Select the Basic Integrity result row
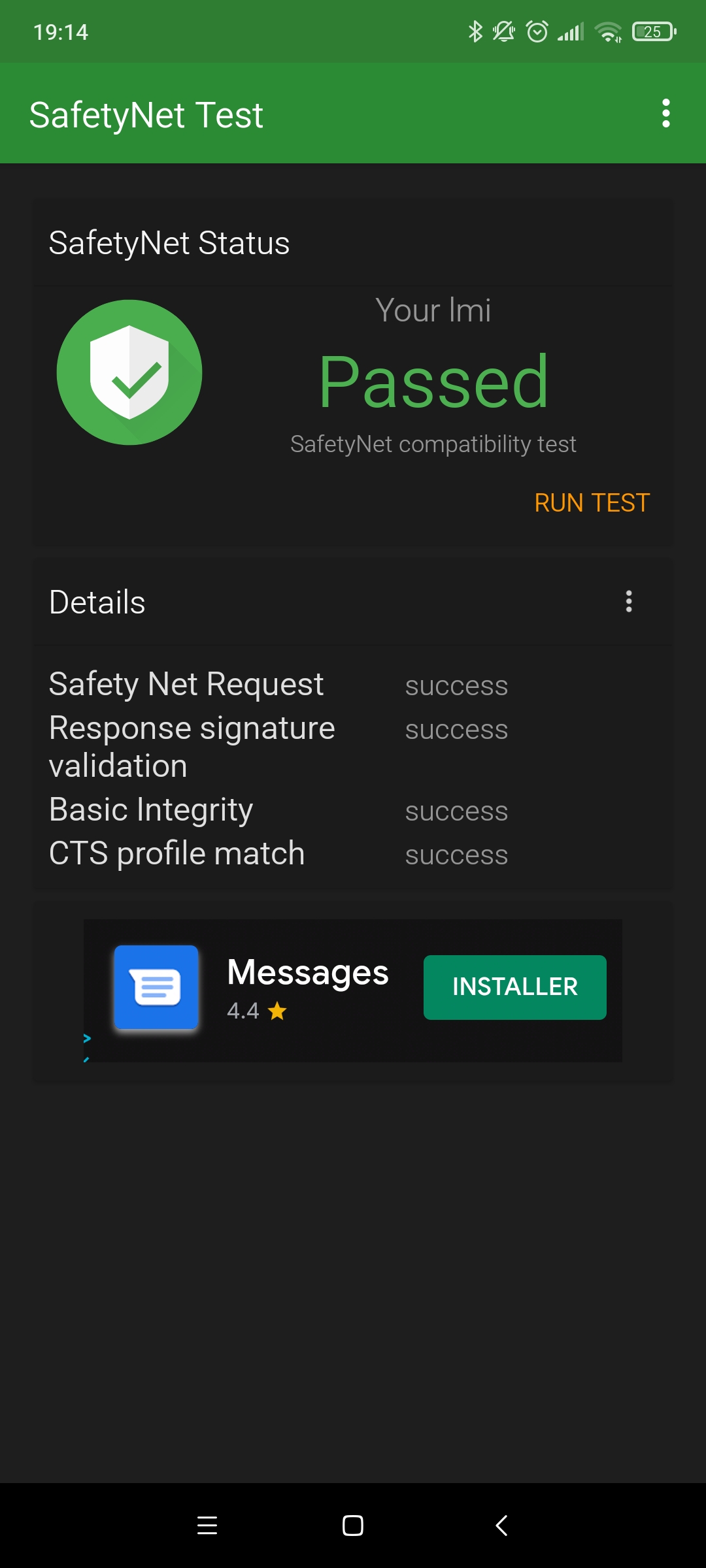706x1568 pixels. coord(353,810)
